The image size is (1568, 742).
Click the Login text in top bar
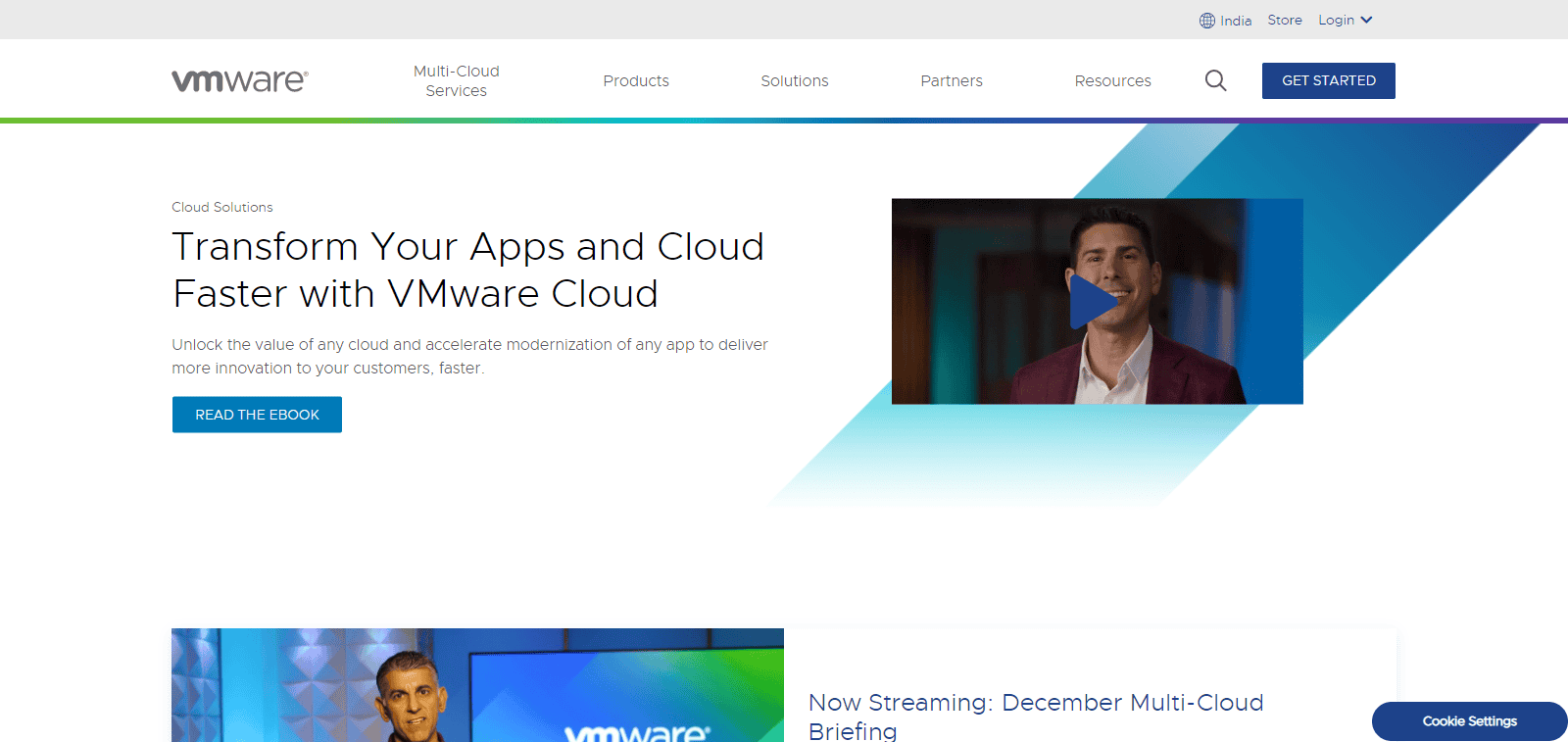(1336, 20)
